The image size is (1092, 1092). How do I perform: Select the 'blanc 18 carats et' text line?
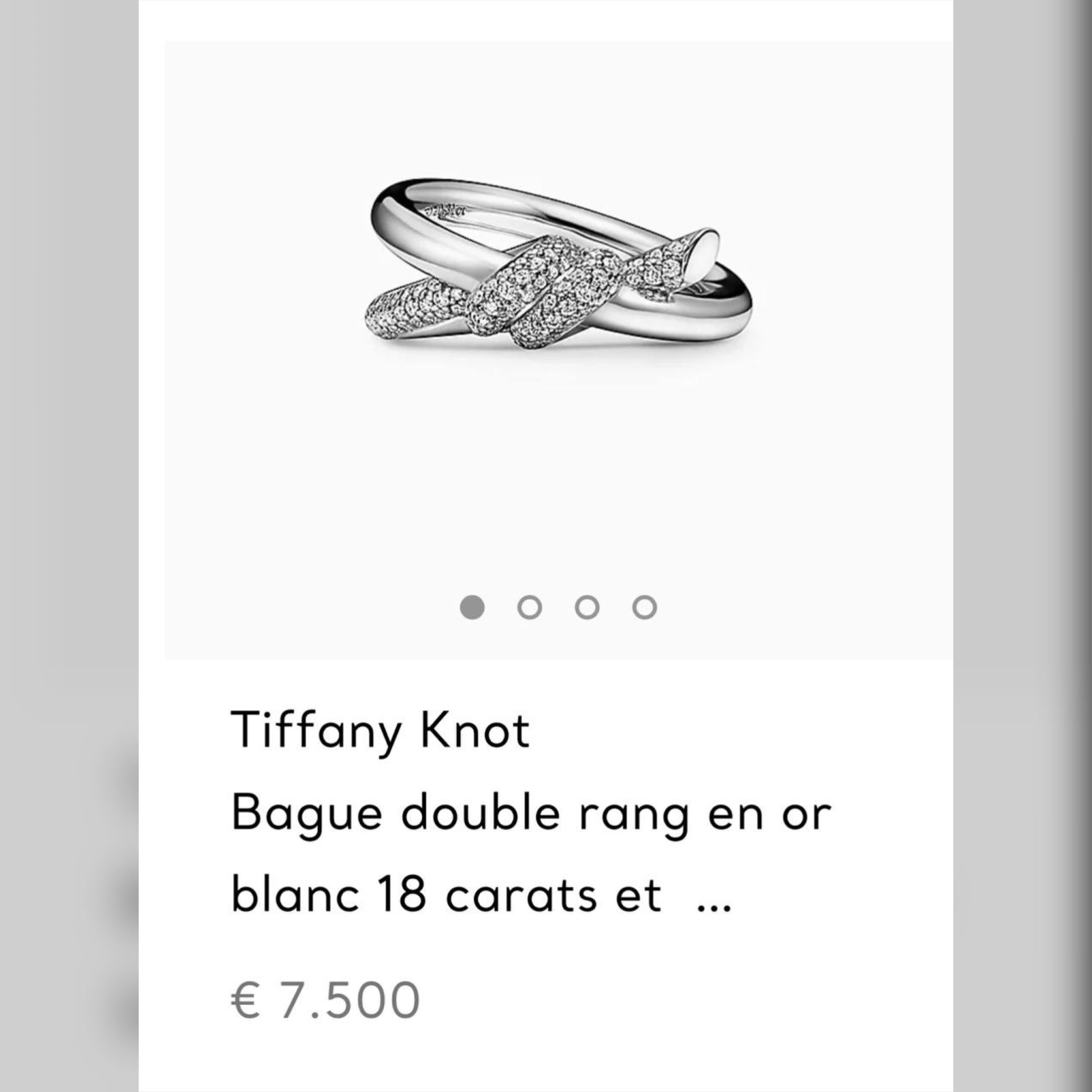[x=447, y=896]
